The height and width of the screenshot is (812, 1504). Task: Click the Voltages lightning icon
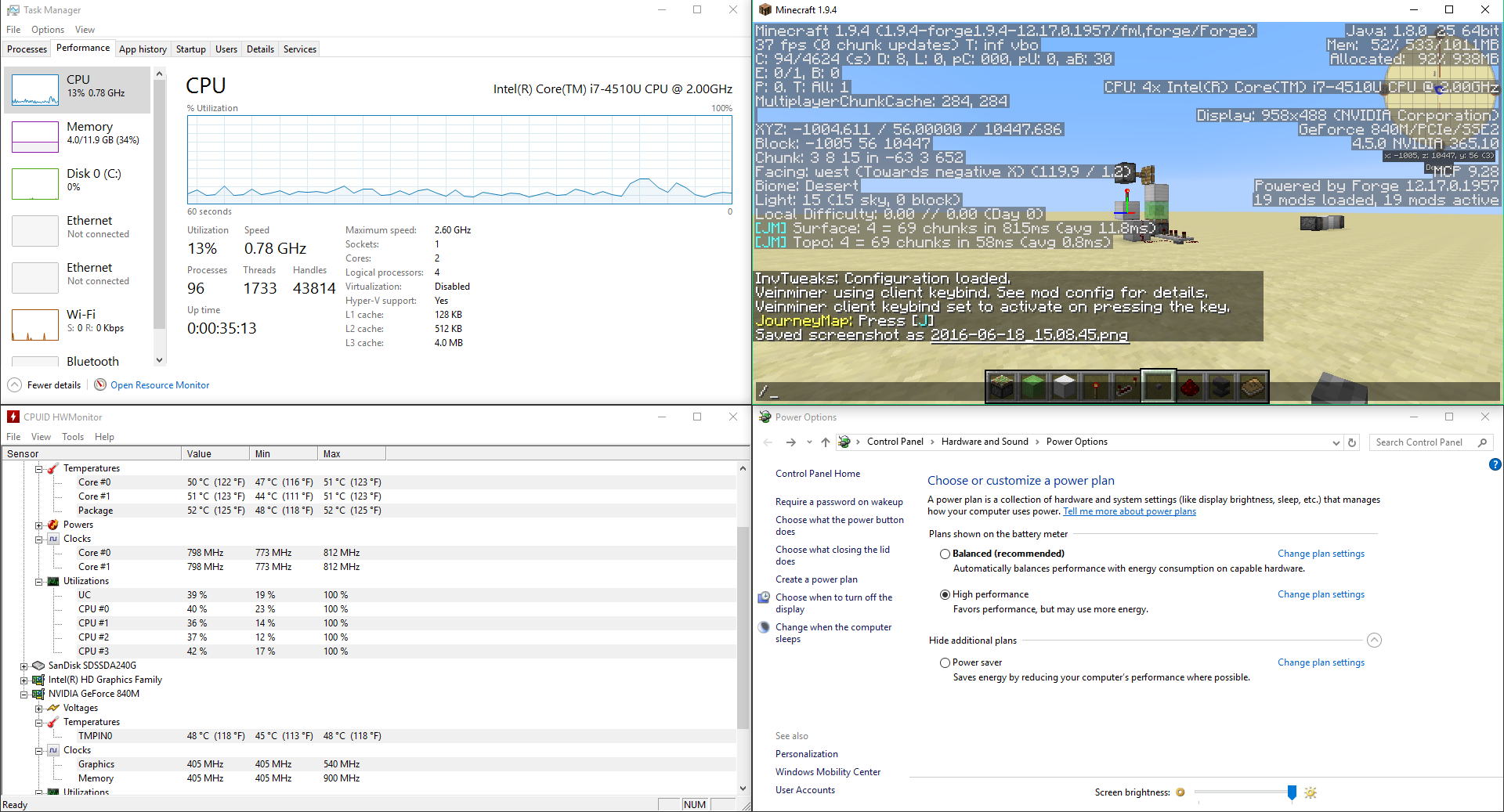[x=53, y=708]
